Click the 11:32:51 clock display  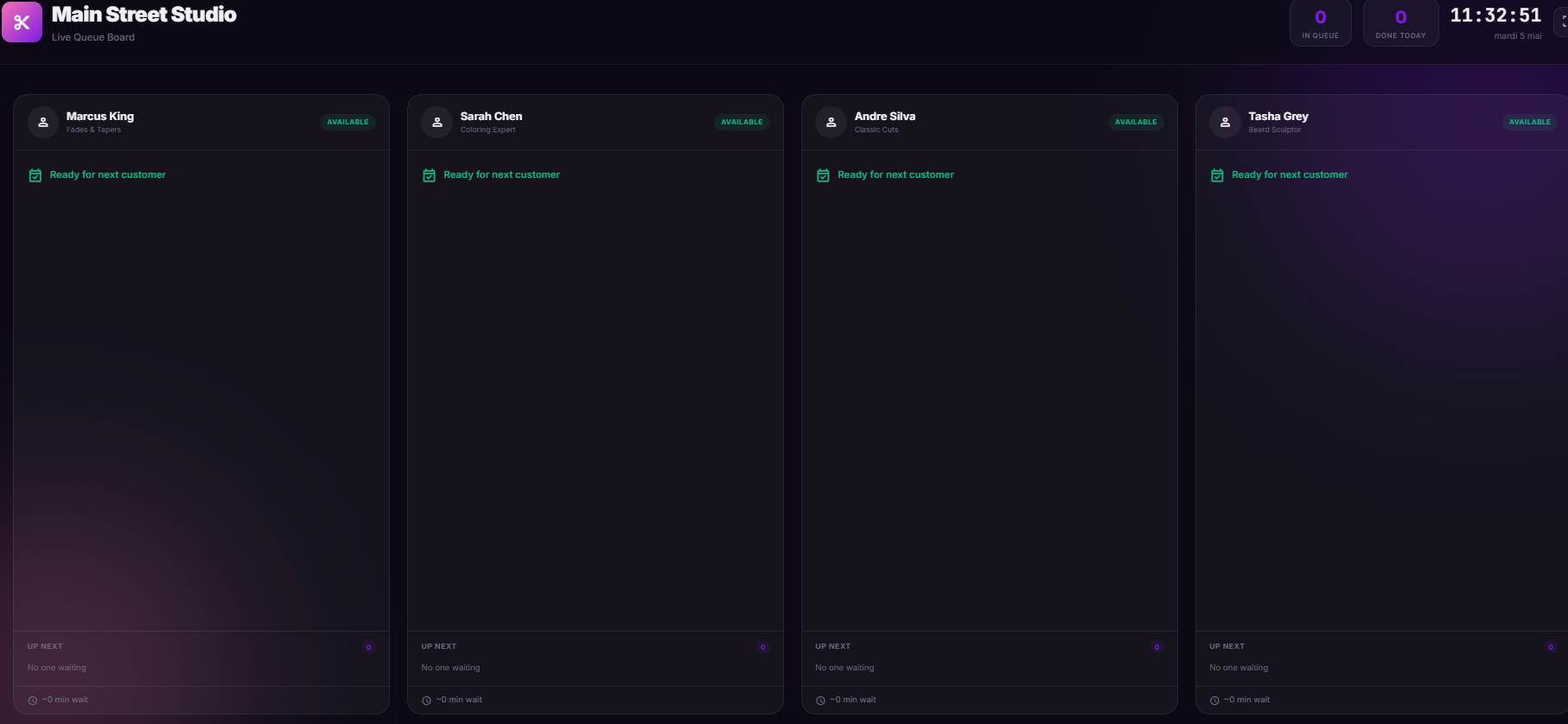click(x=1495, y=16)
